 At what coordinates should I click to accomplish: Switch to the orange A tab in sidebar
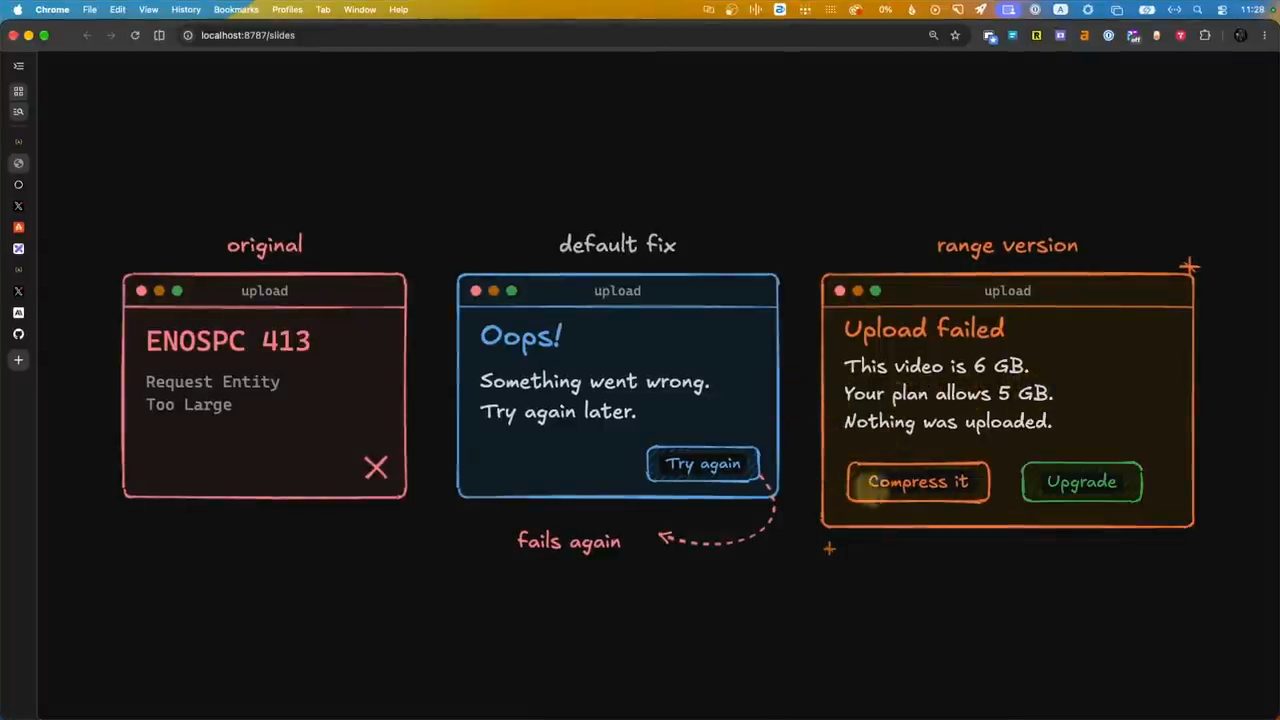(18, 227)
